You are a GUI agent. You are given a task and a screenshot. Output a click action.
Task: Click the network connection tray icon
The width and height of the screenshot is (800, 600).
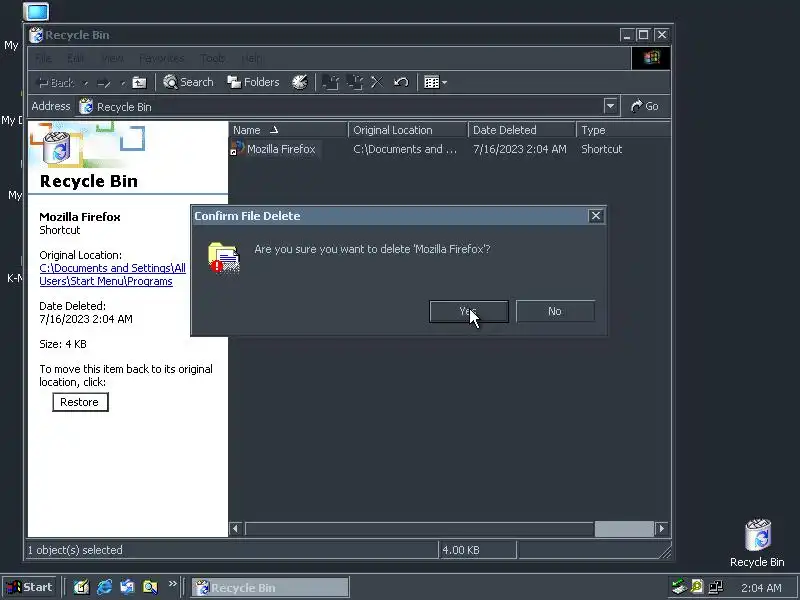point(716,587)
